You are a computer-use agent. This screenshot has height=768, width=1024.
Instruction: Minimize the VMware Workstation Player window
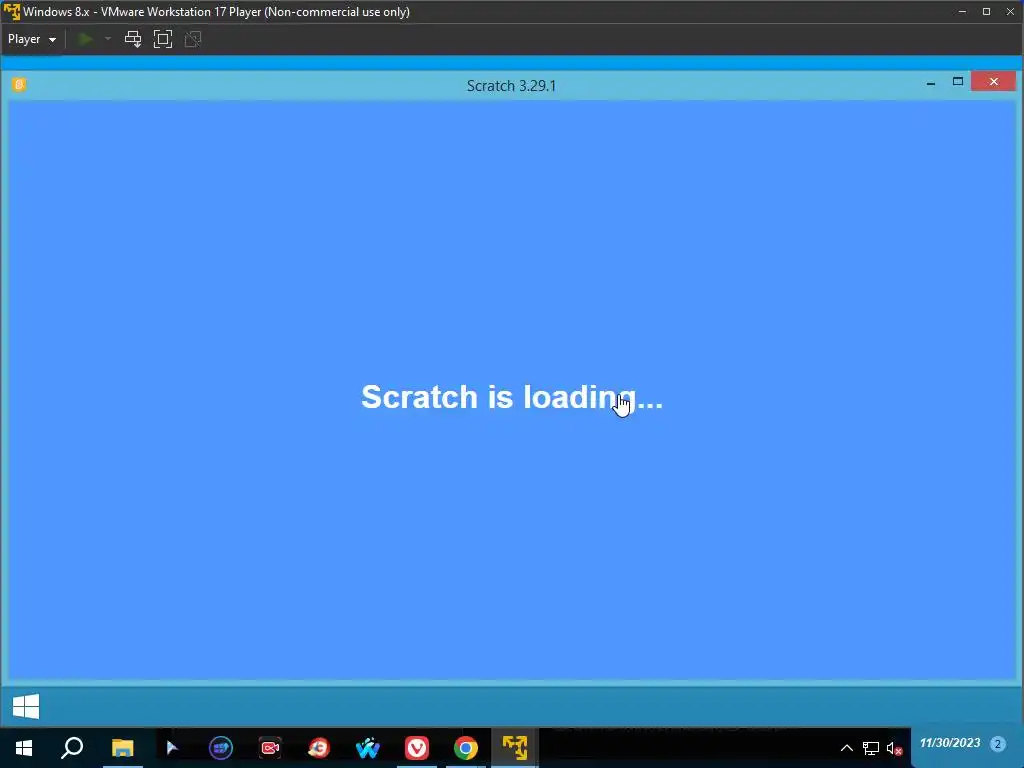click(962, 12)
